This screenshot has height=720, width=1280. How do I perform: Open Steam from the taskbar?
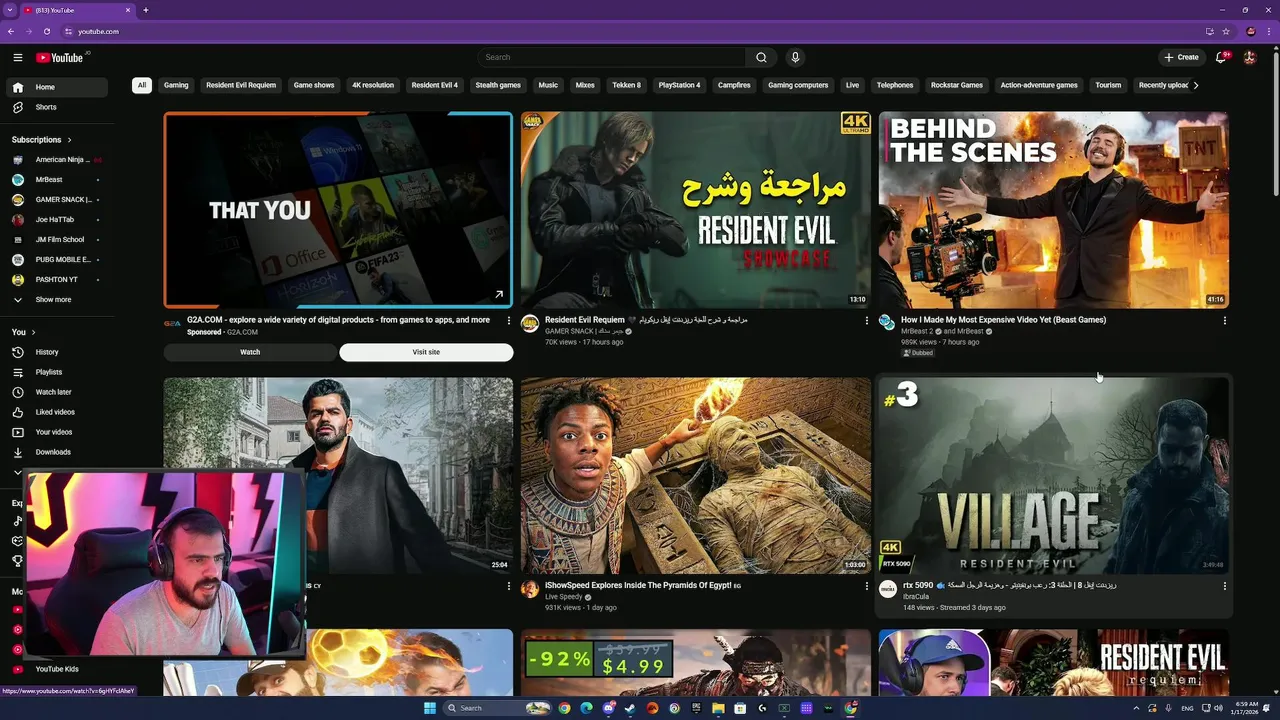630,708
